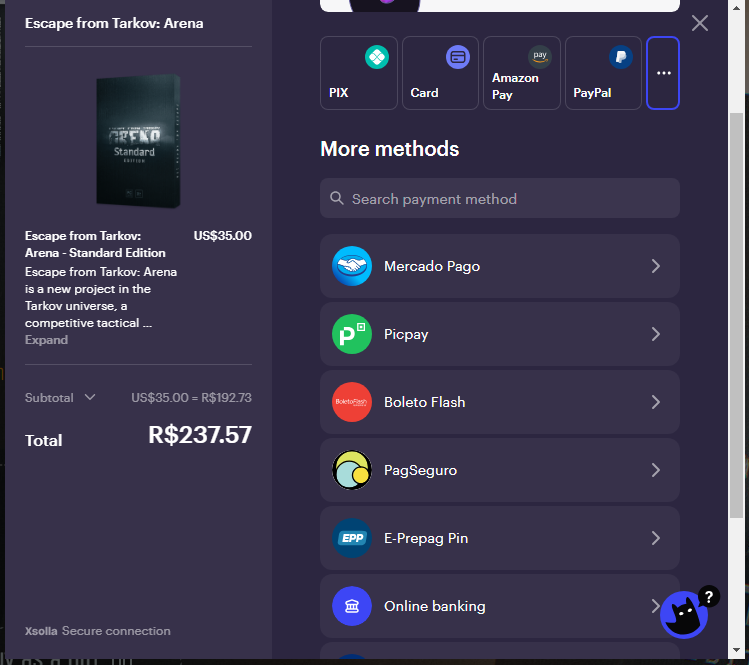Focus the Search payment method field

click(500, 198)
